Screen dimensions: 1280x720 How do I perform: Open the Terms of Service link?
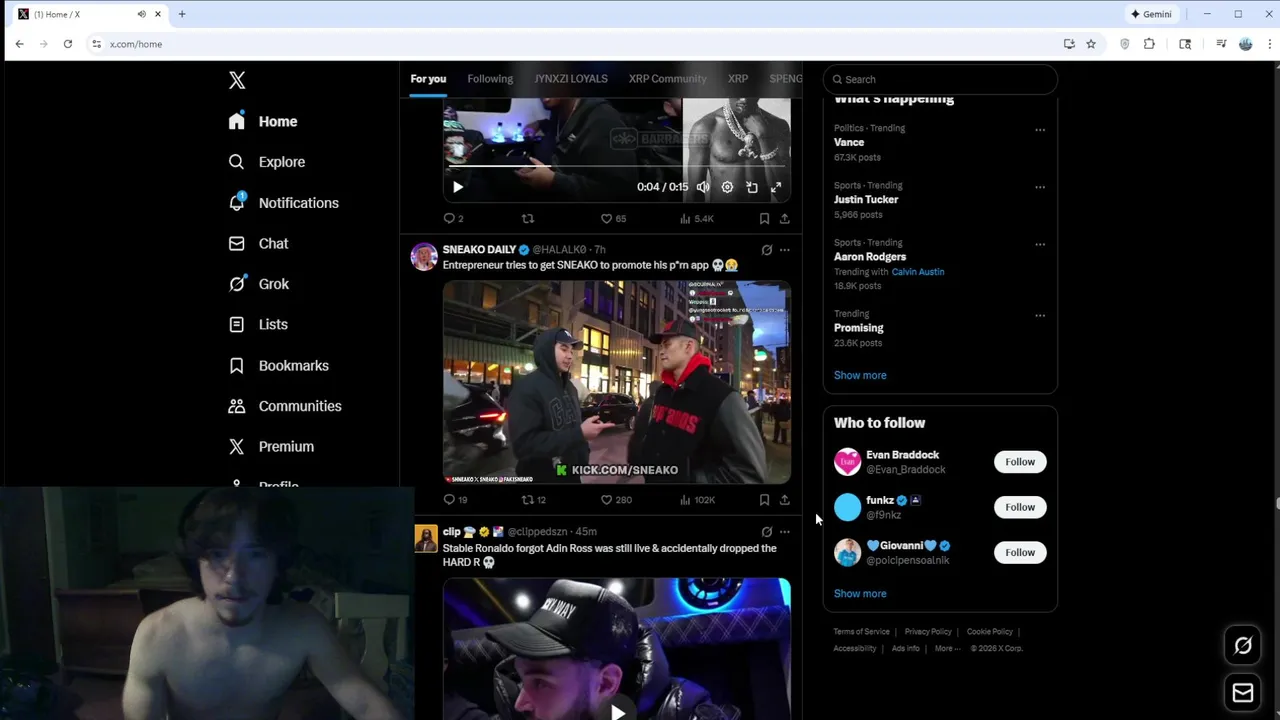click(861, 632)
